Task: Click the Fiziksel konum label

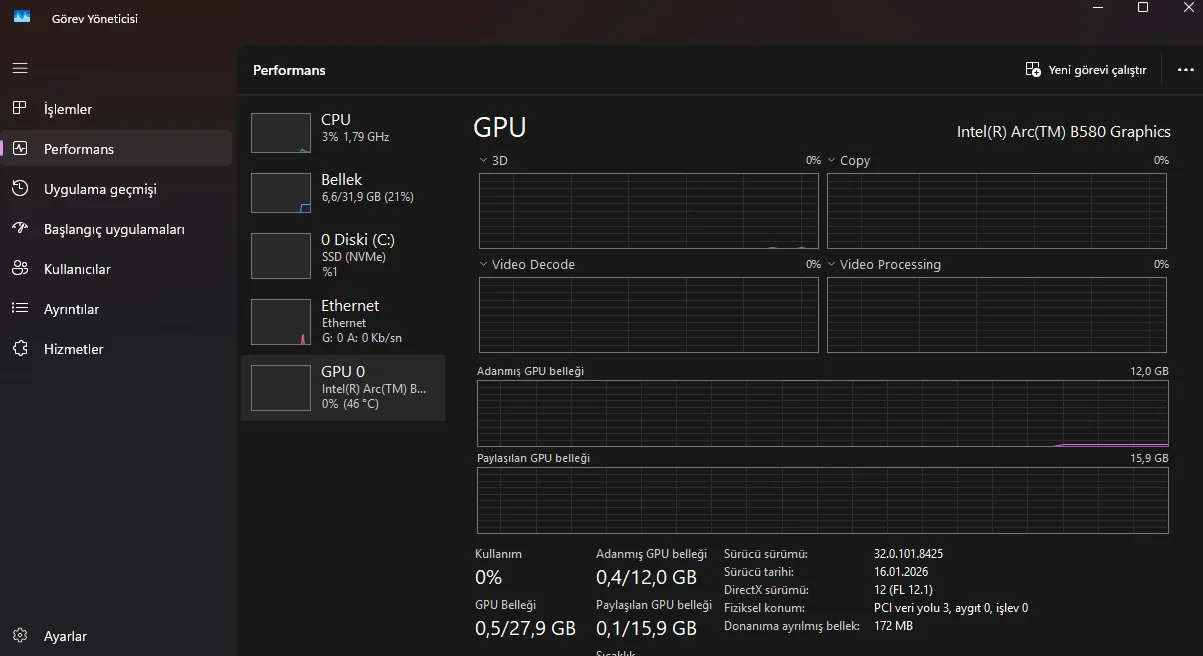Action: [764, 607]
